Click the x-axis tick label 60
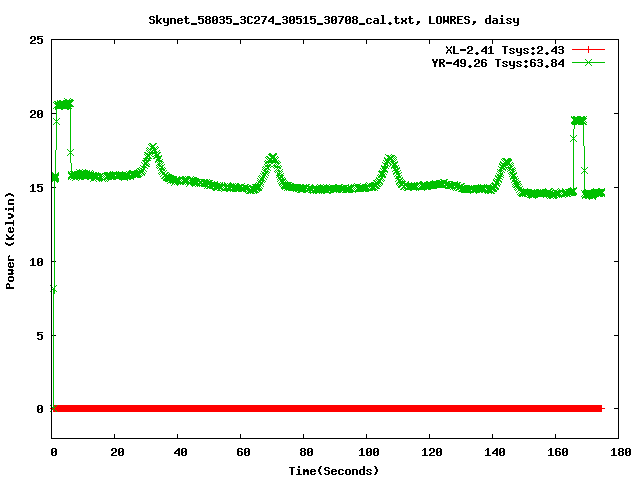The image size is (640, 480). coord(243,452)
